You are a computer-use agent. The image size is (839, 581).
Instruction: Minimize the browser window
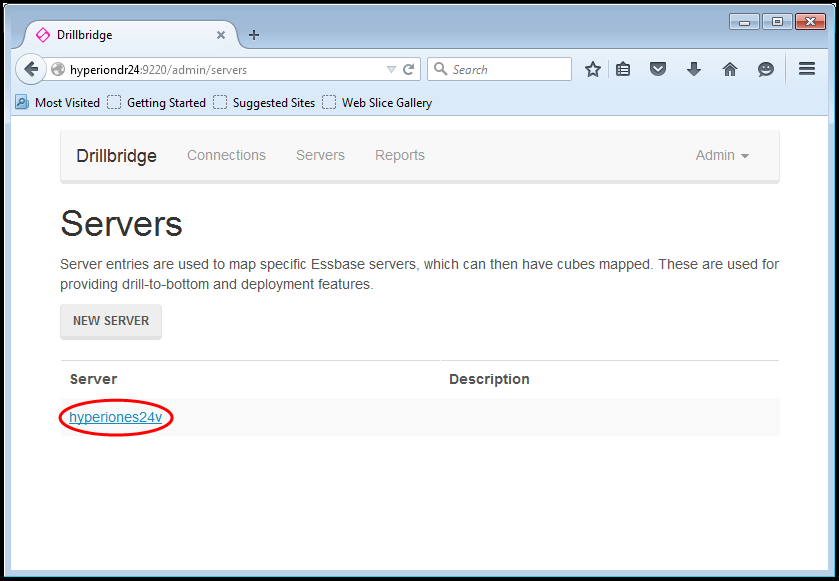point(744,22)
